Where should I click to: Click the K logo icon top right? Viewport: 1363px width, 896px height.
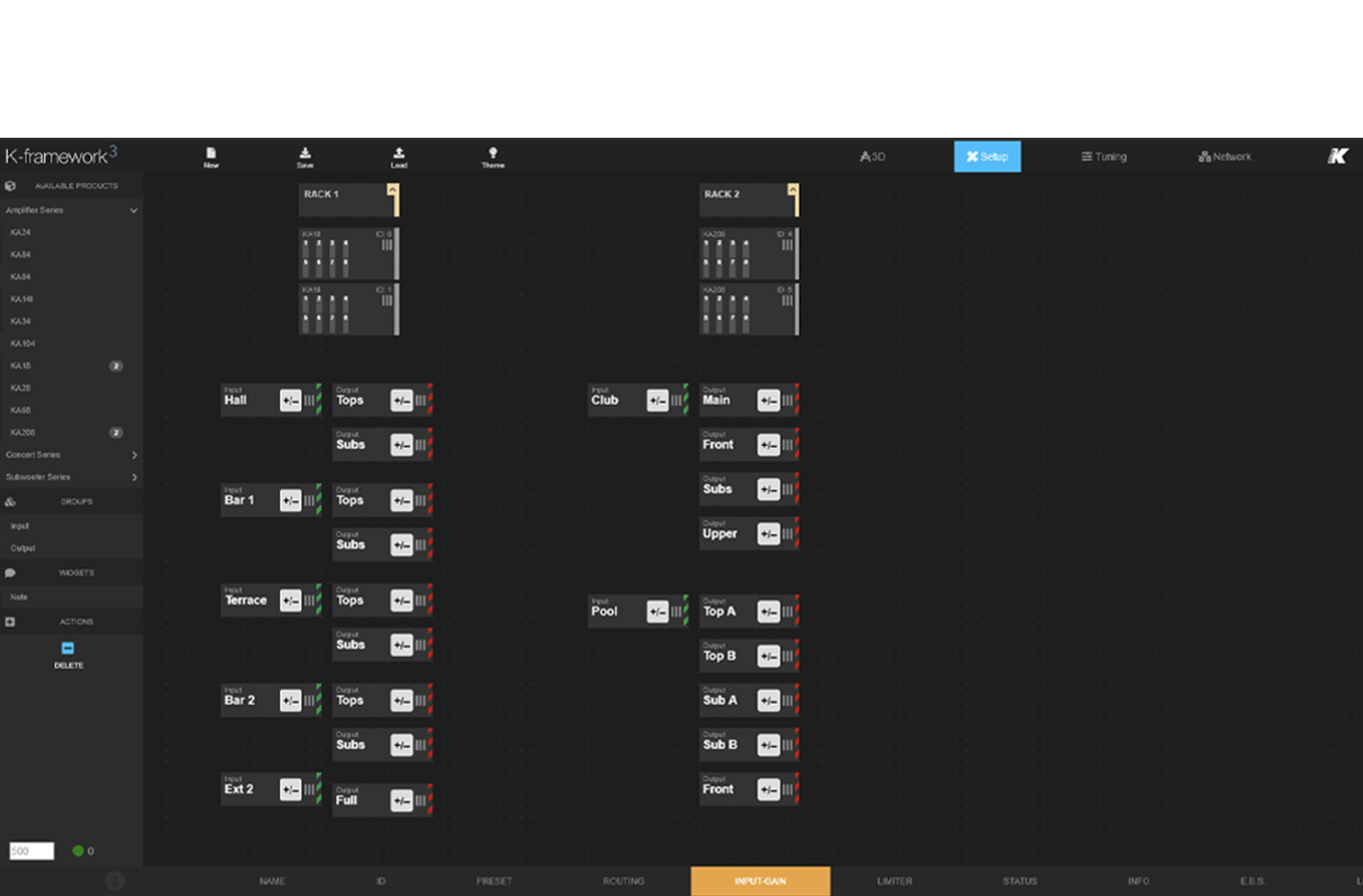point(1337,157)
